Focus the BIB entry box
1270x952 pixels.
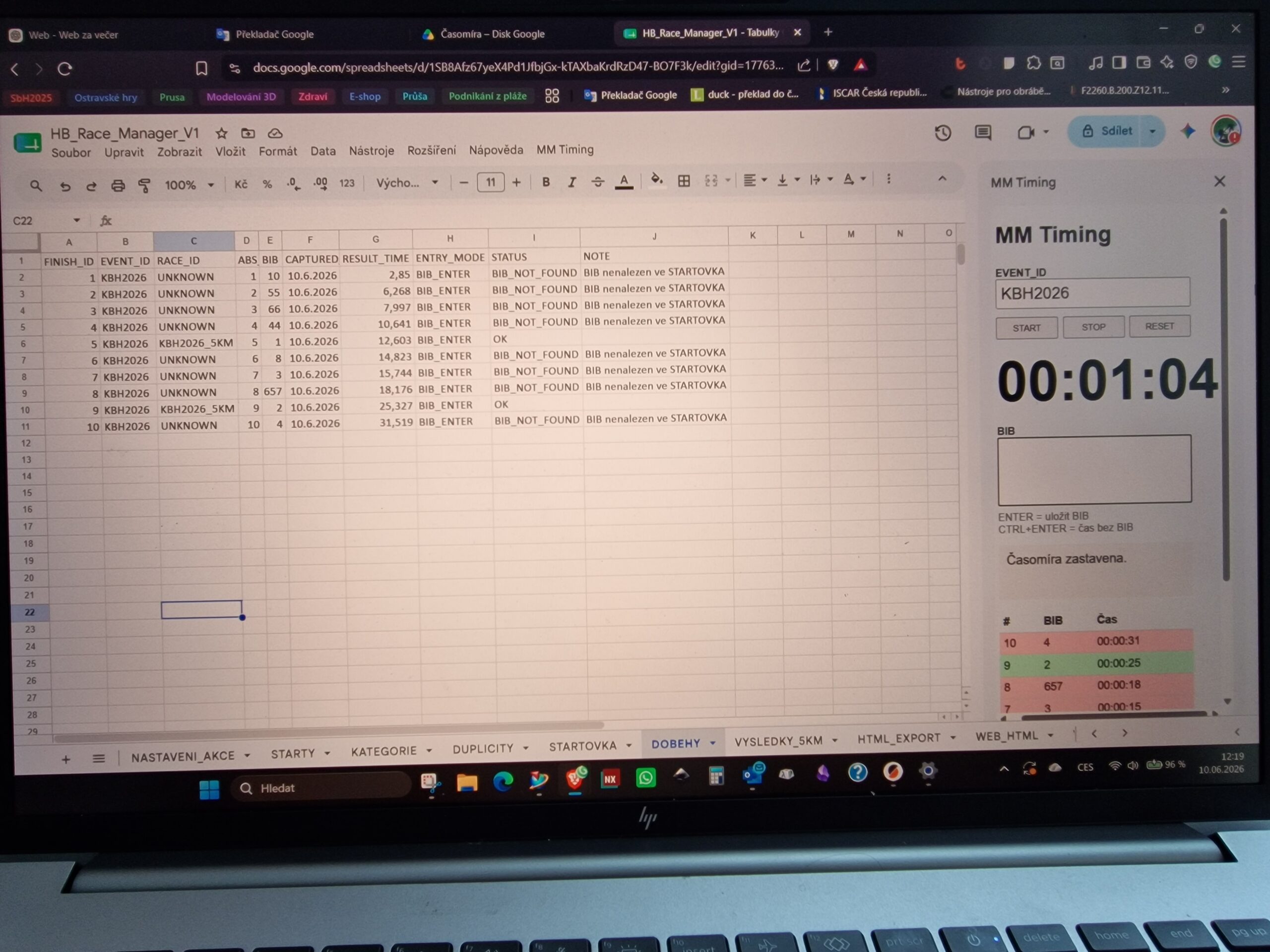tap(1094, 470)
